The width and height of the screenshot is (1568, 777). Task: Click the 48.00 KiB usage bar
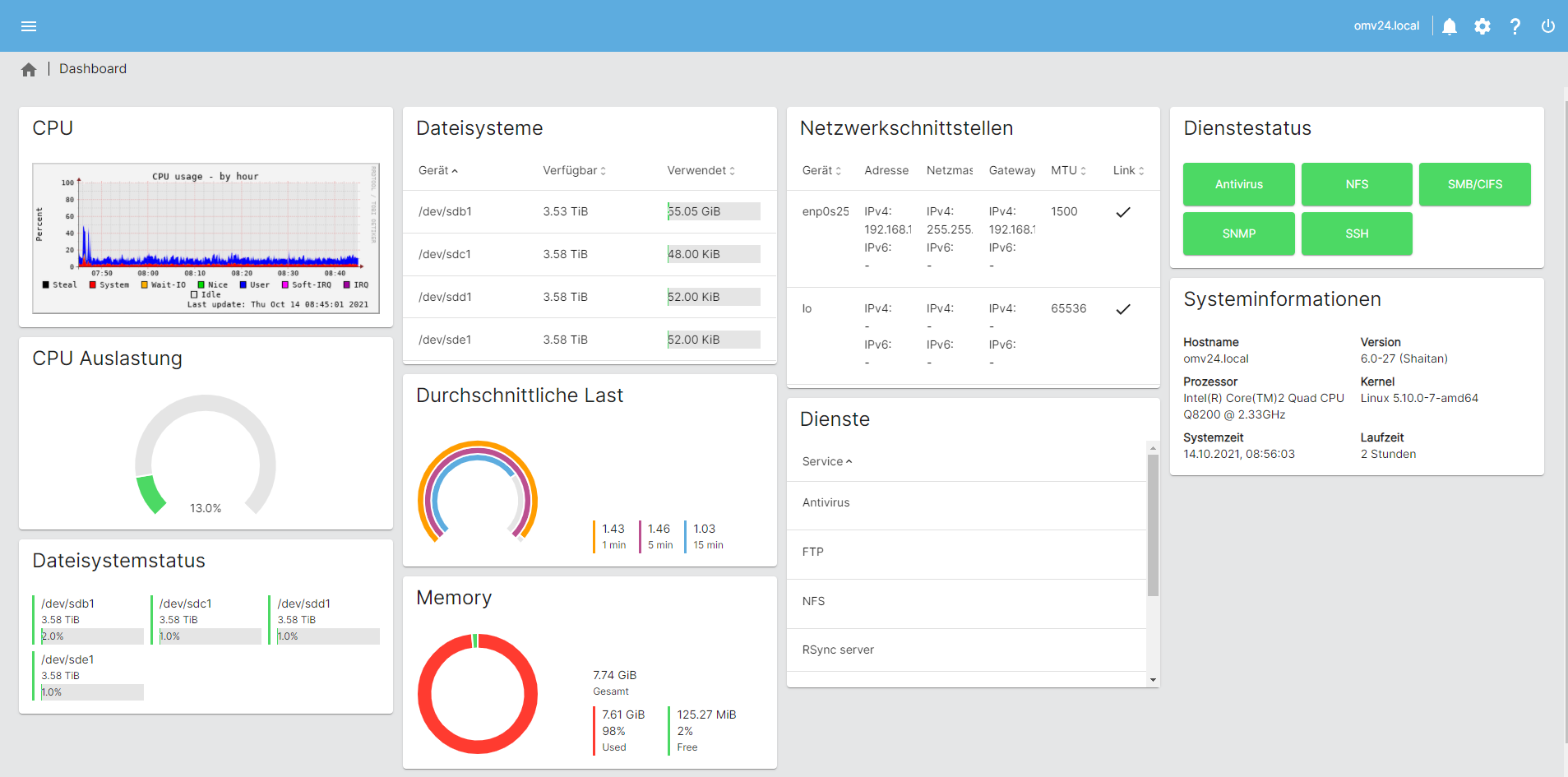tap(714, 254)
